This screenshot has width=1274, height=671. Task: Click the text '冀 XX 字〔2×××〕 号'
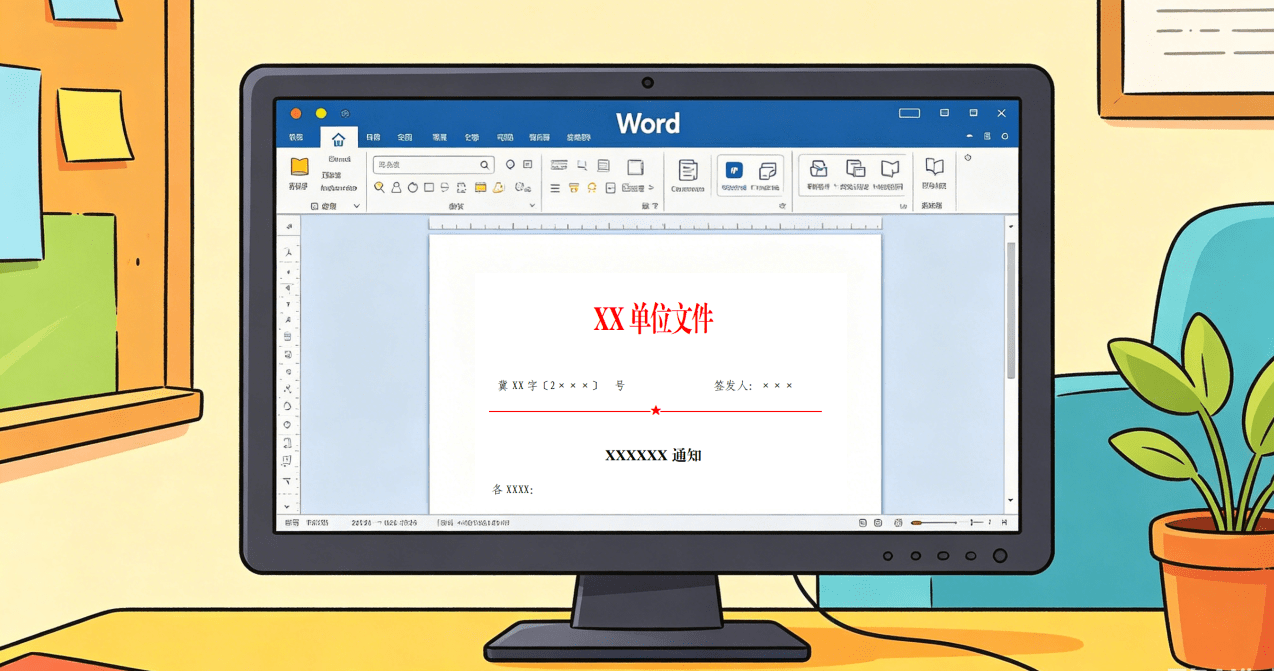click(561, 385)
